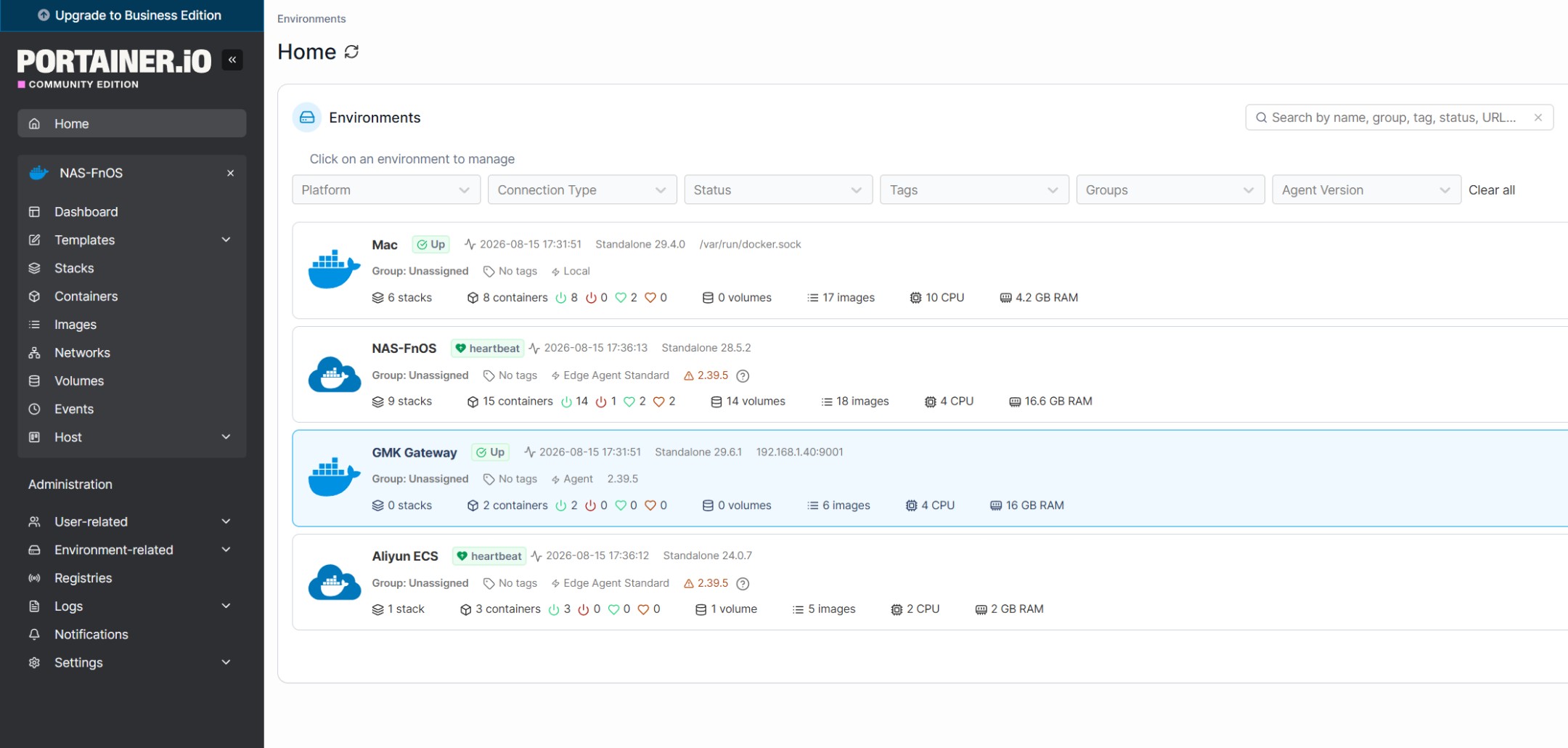This screenshot has width=1568, height=748.
Task: Click the Registries icon in the sidebar
Action: 34,578
